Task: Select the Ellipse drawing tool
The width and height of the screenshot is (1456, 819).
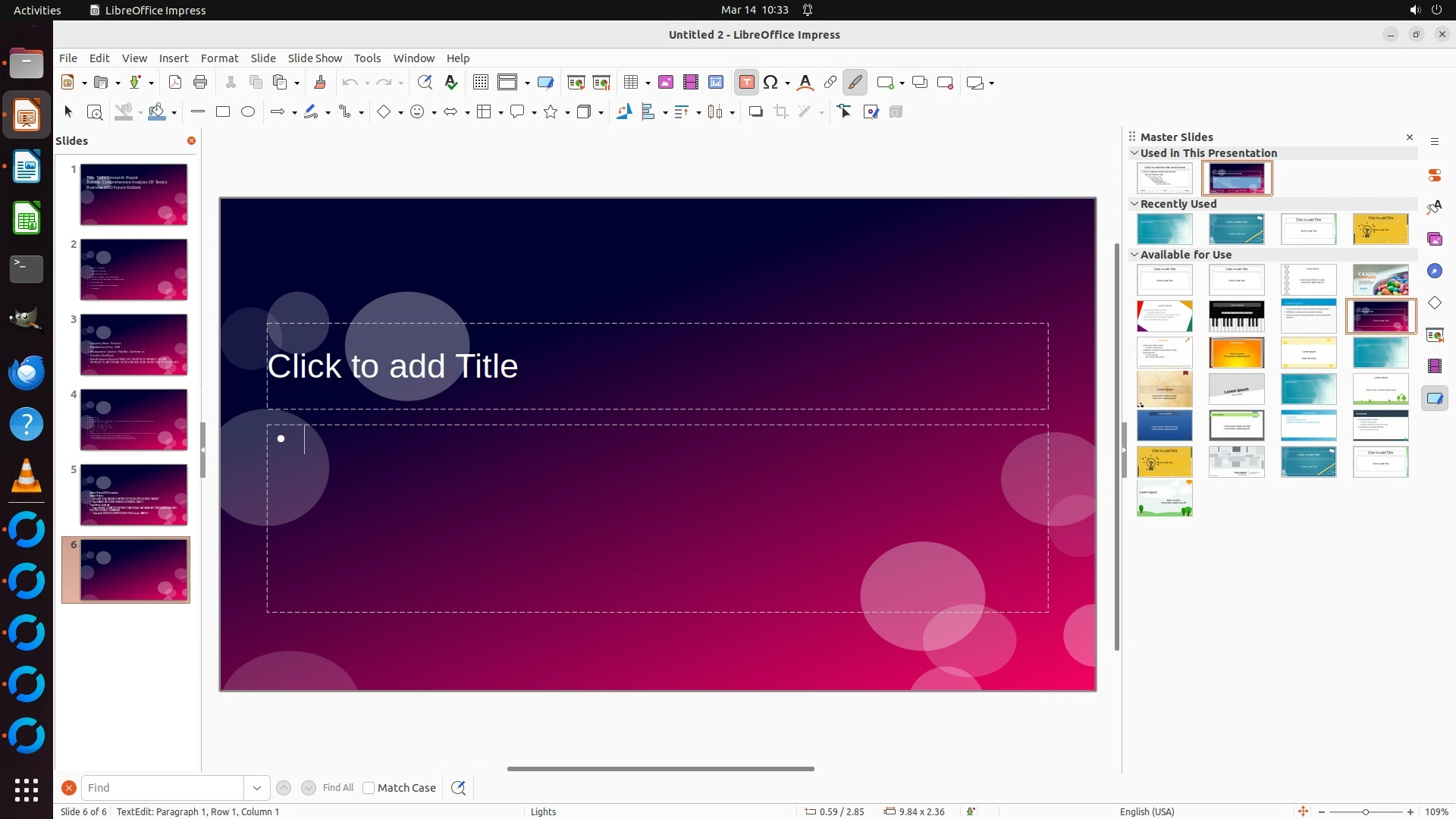Action: (x=248, y=112)
